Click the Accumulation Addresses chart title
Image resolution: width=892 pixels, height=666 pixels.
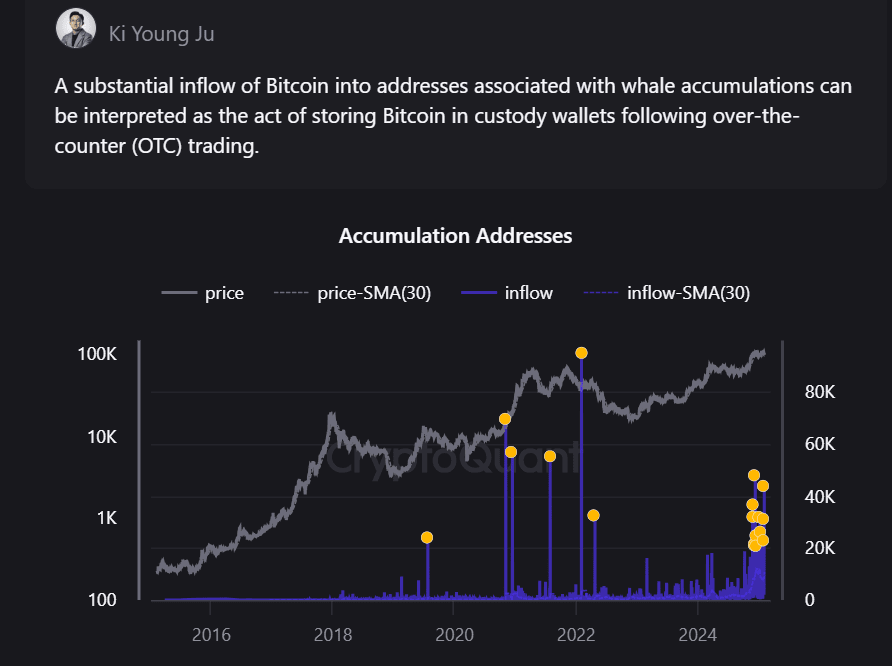455,236
